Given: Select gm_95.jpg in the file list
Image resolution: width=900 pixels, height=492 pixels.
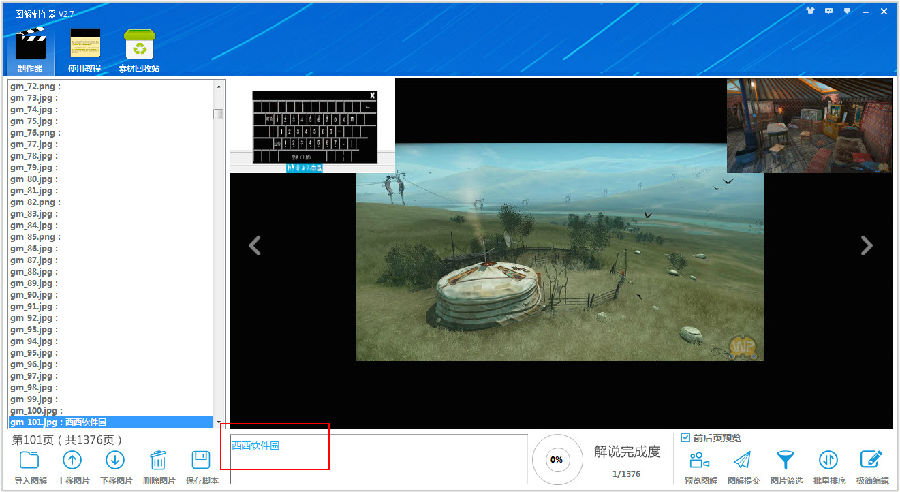Looking at the screenshot, I should [34, 353].
